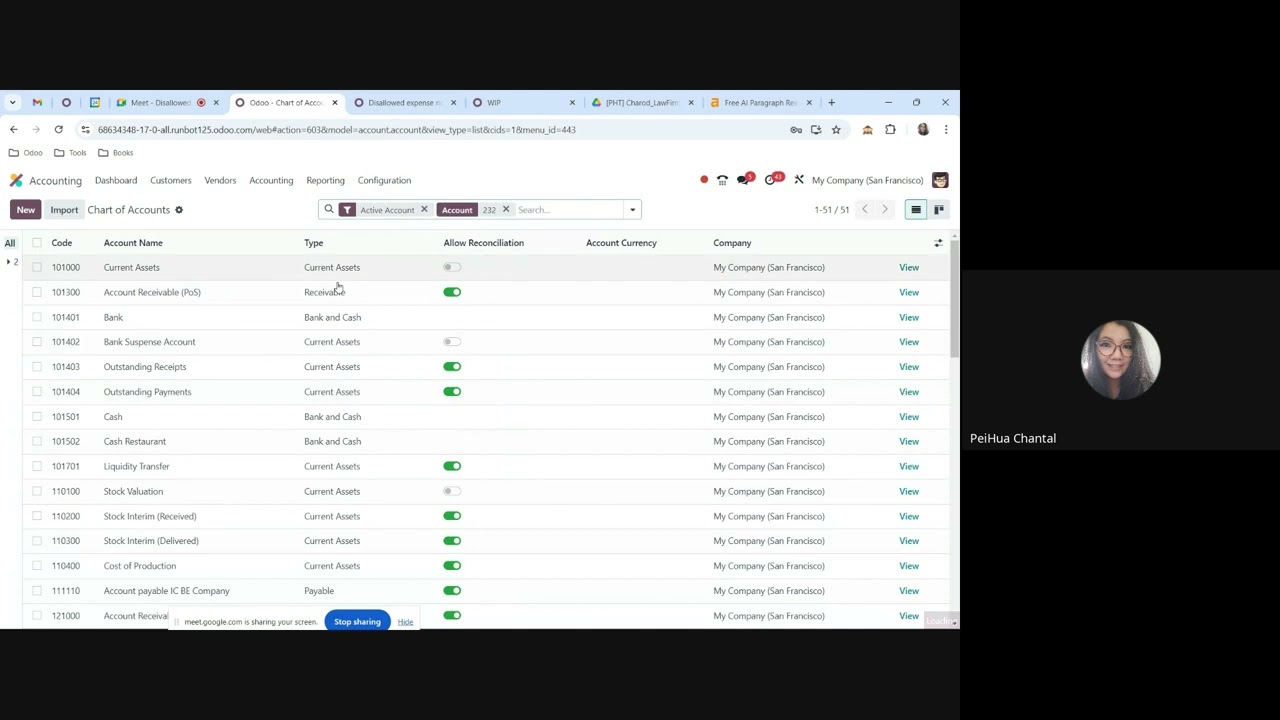
Task: Sort by the Account Name column header
Action: (x=133, y=243)
